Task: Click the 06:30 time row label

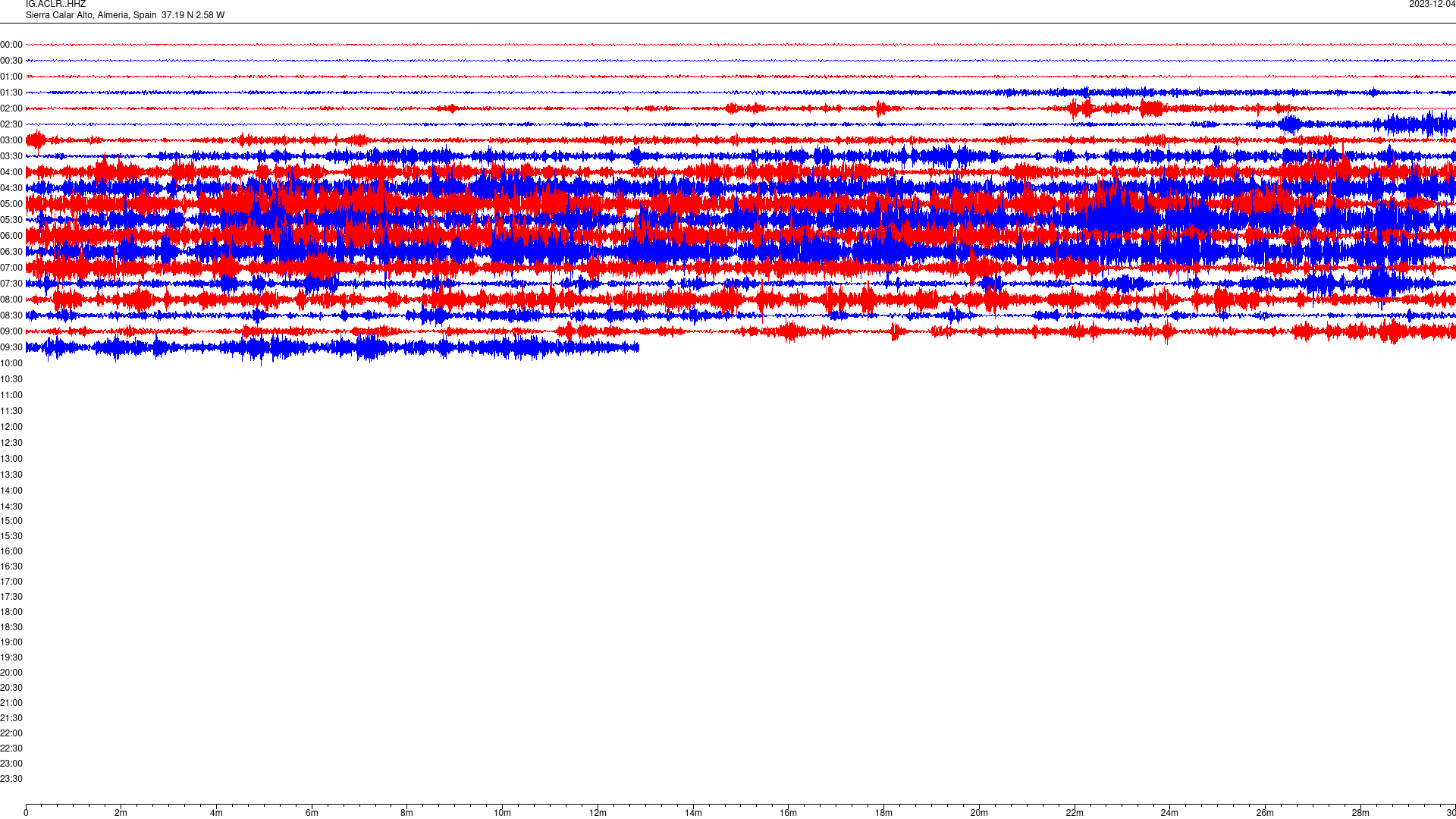Action: click(11, 252)
